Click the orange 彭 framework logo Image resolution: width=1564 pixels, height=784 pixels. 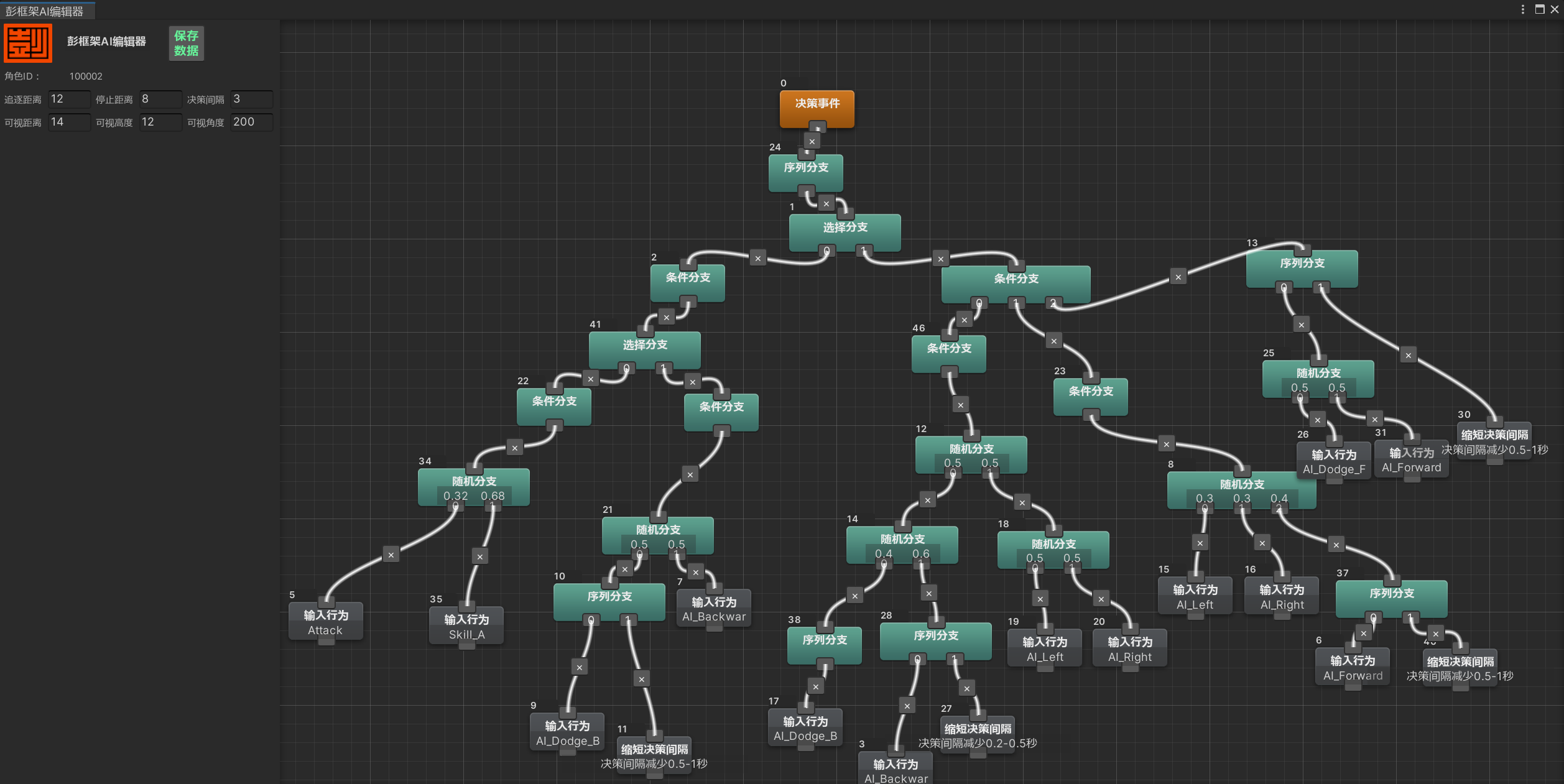(28, 44)
